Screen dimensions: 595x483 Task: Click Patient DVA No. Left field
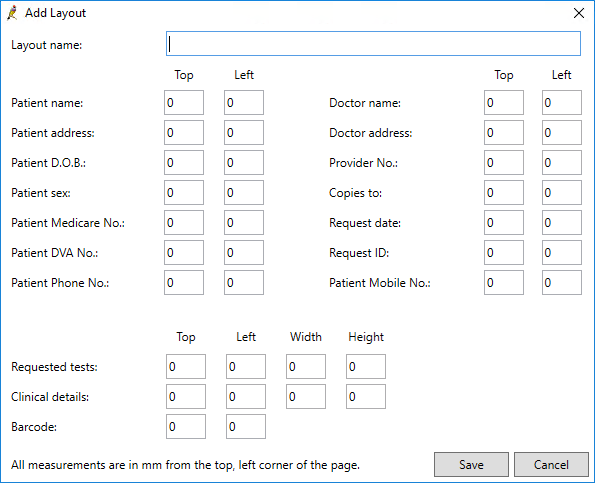(x=244, y=252)
